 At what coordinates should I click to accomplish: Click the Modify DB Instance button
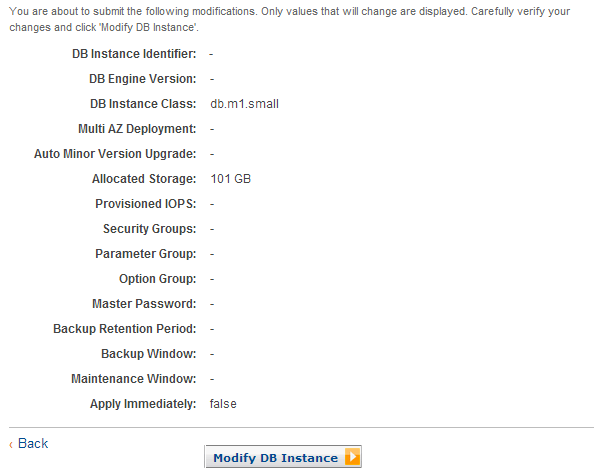(283, 456)
